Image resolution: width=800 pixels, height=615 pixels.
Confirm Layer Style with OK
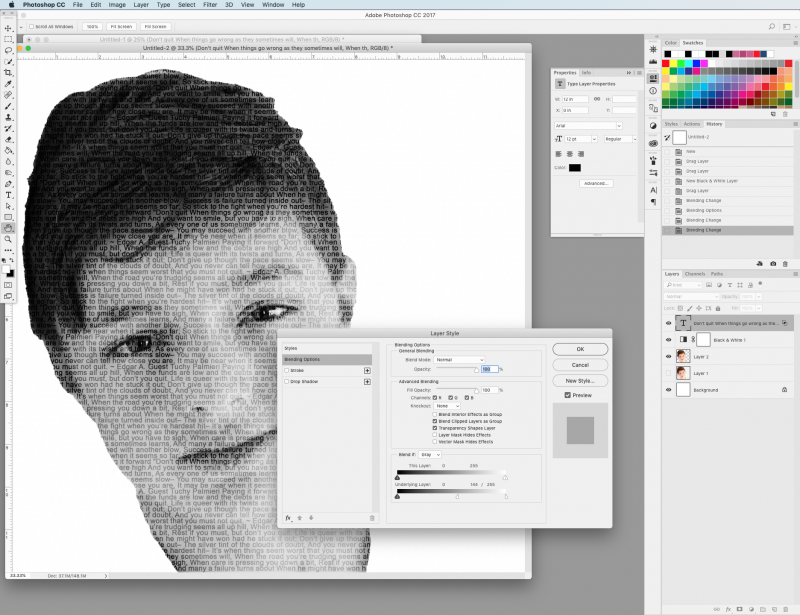pos(580,349)
